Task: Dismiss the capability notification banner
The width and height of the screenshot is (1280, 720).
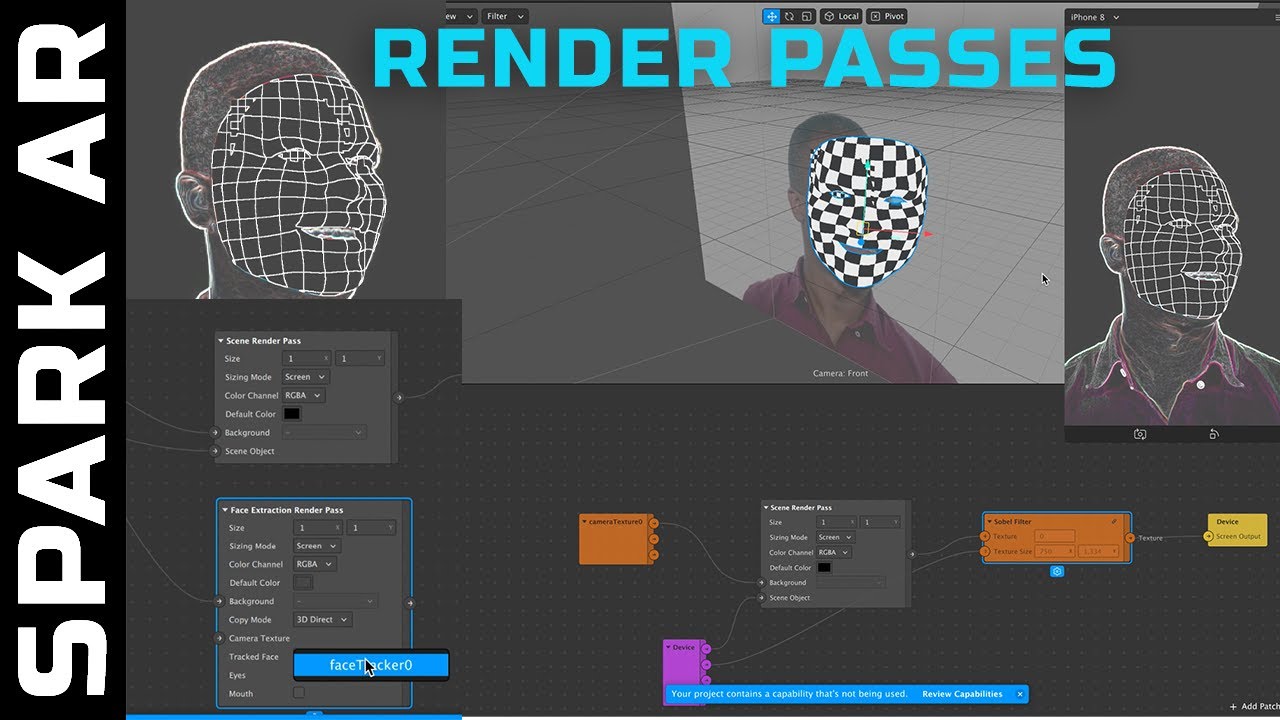Action: point(1020,694)
